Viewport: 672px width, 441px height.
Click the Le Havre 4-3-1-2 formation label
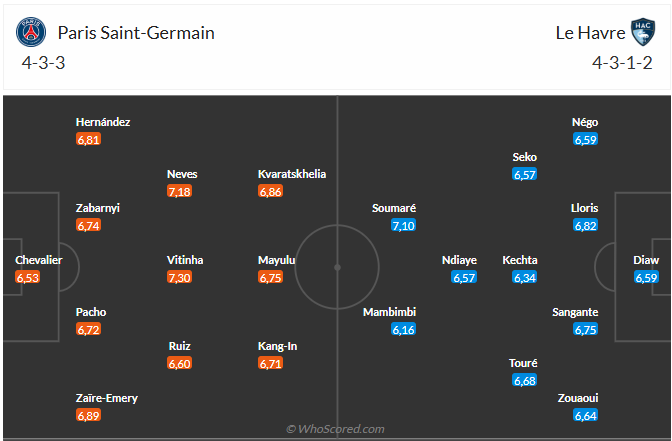coord(620,63)
